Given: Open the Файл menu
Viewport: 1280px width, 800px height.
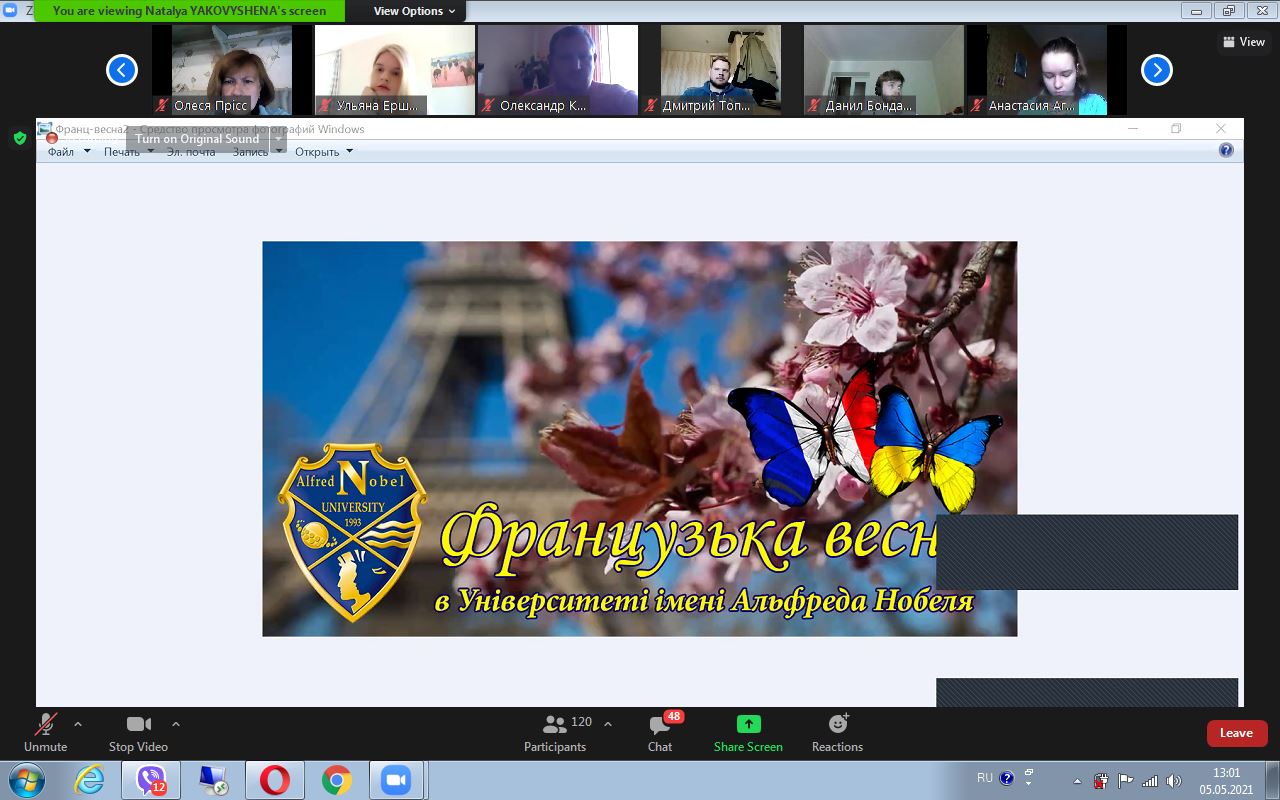Looking at the screenshot, I should (x=69, y=152).
